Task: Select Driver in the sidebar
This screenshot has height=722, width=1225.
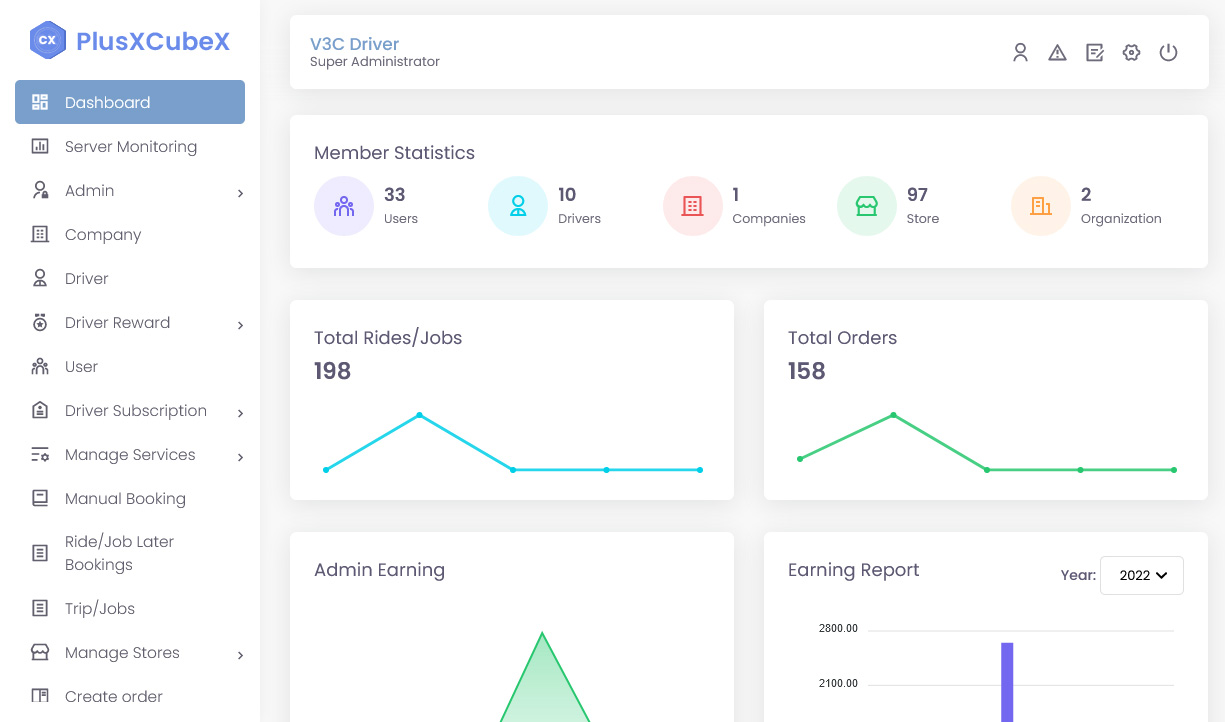Action: tap(130, 278)
